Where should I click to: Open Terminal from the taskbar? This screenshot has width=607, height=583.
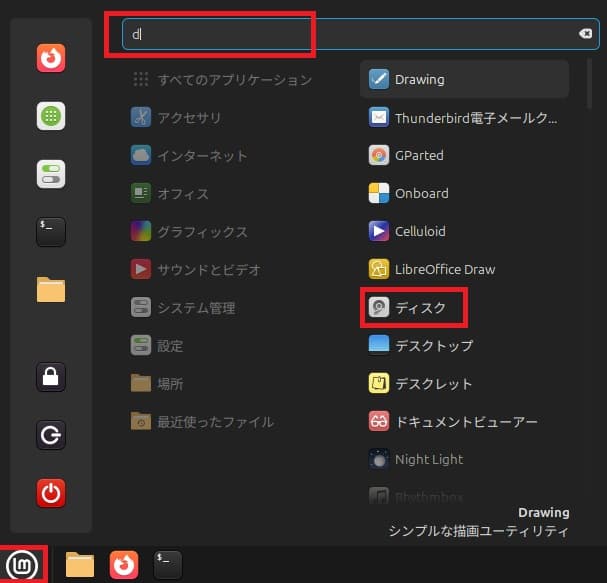(168, 565)
